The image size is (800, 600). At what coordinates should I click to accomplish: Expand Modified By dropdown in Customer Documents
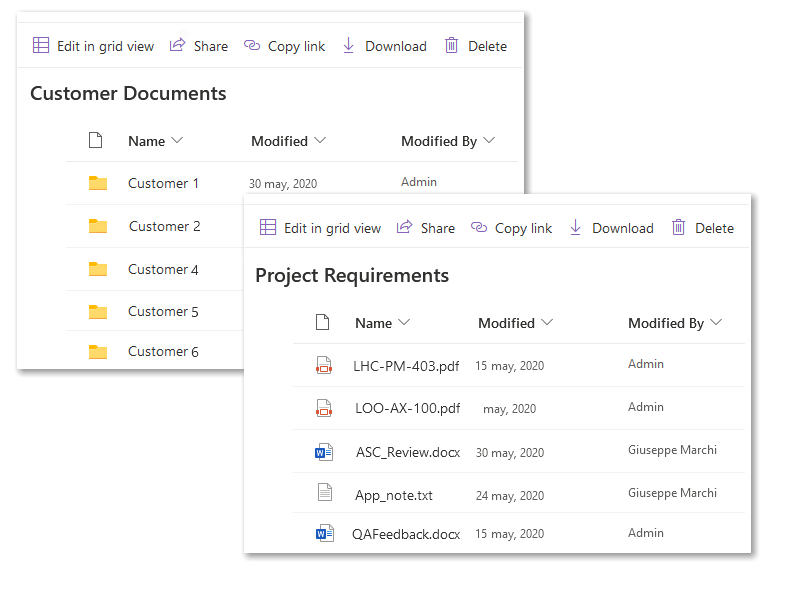(489, 140)
